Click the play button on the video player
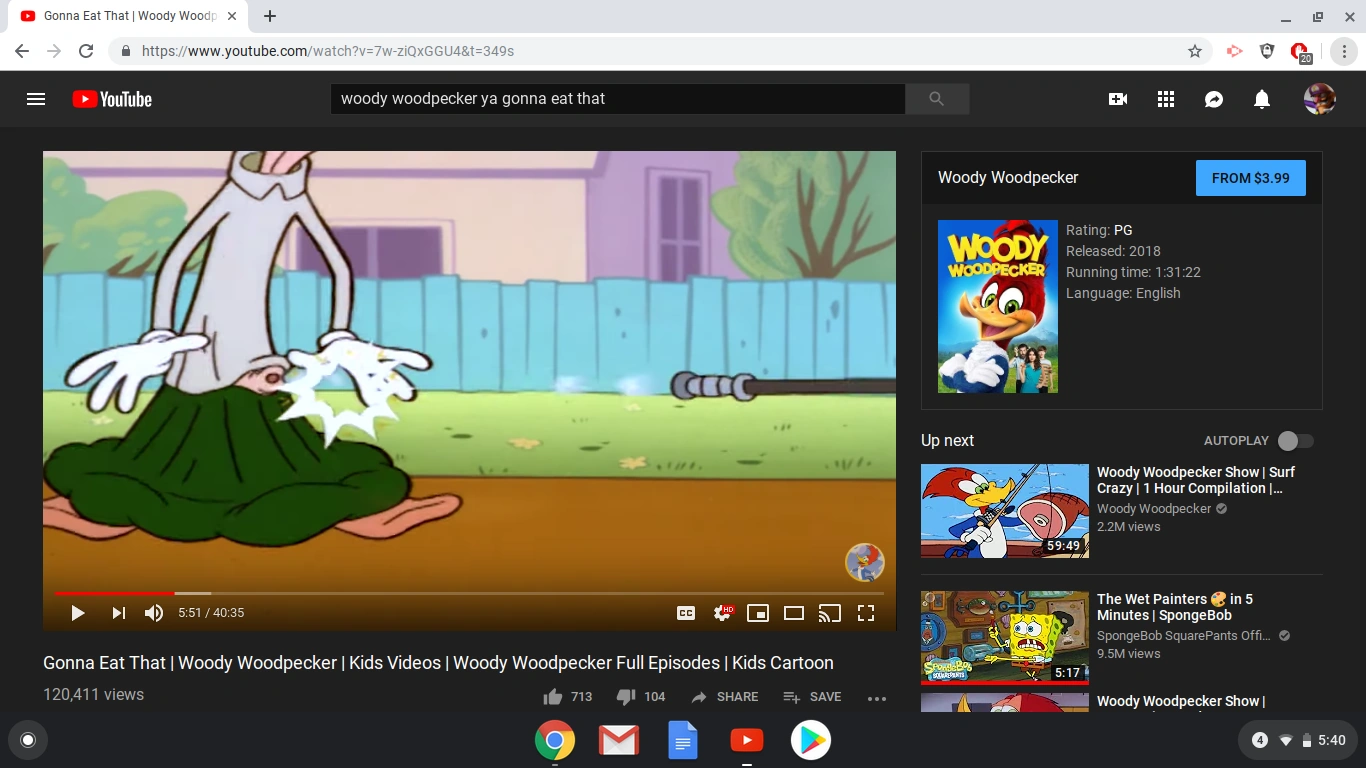The width and height of the screenshot is (1366, 768). tap(77, 612)
